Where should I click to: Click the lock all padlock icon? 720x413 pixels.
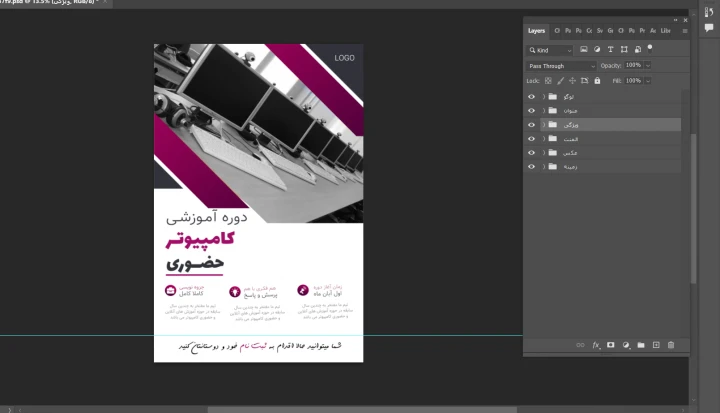[598, 80]
